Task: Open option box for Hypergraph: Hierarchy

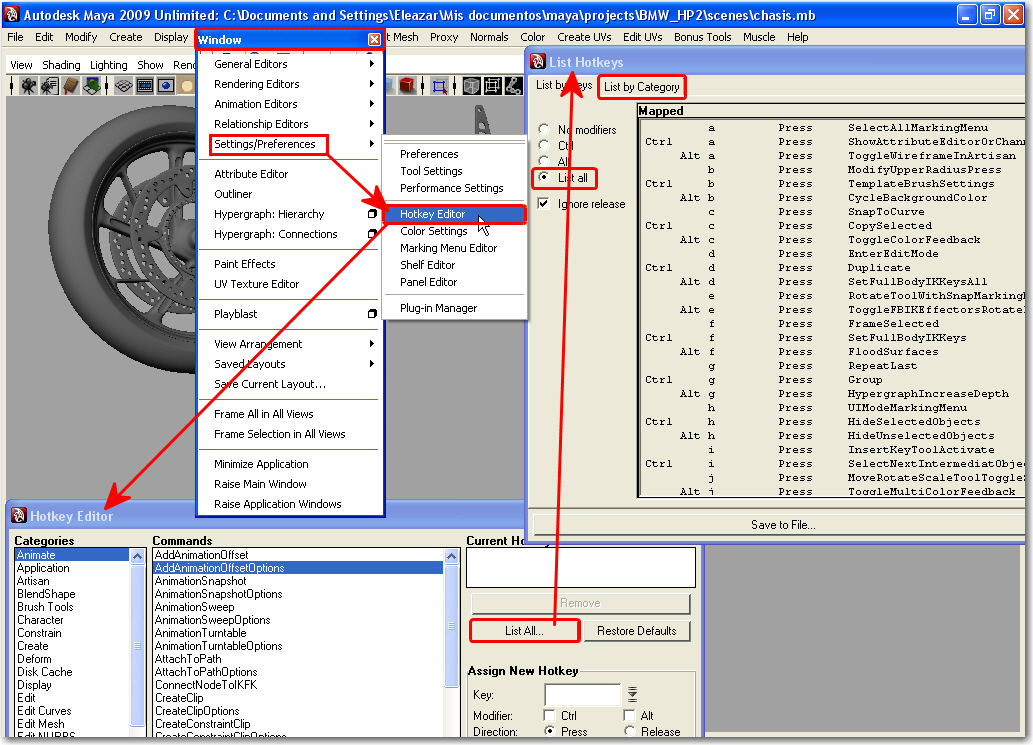Action: tap(372, 214)
